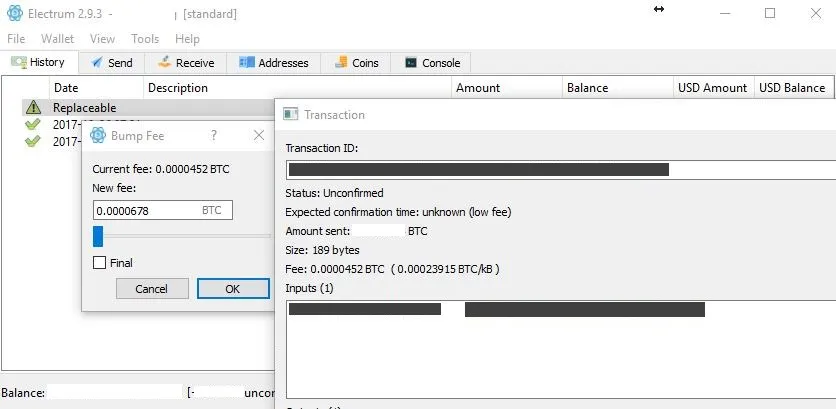Click the History tab icon

pyautogui.click(x=19, y=62)
